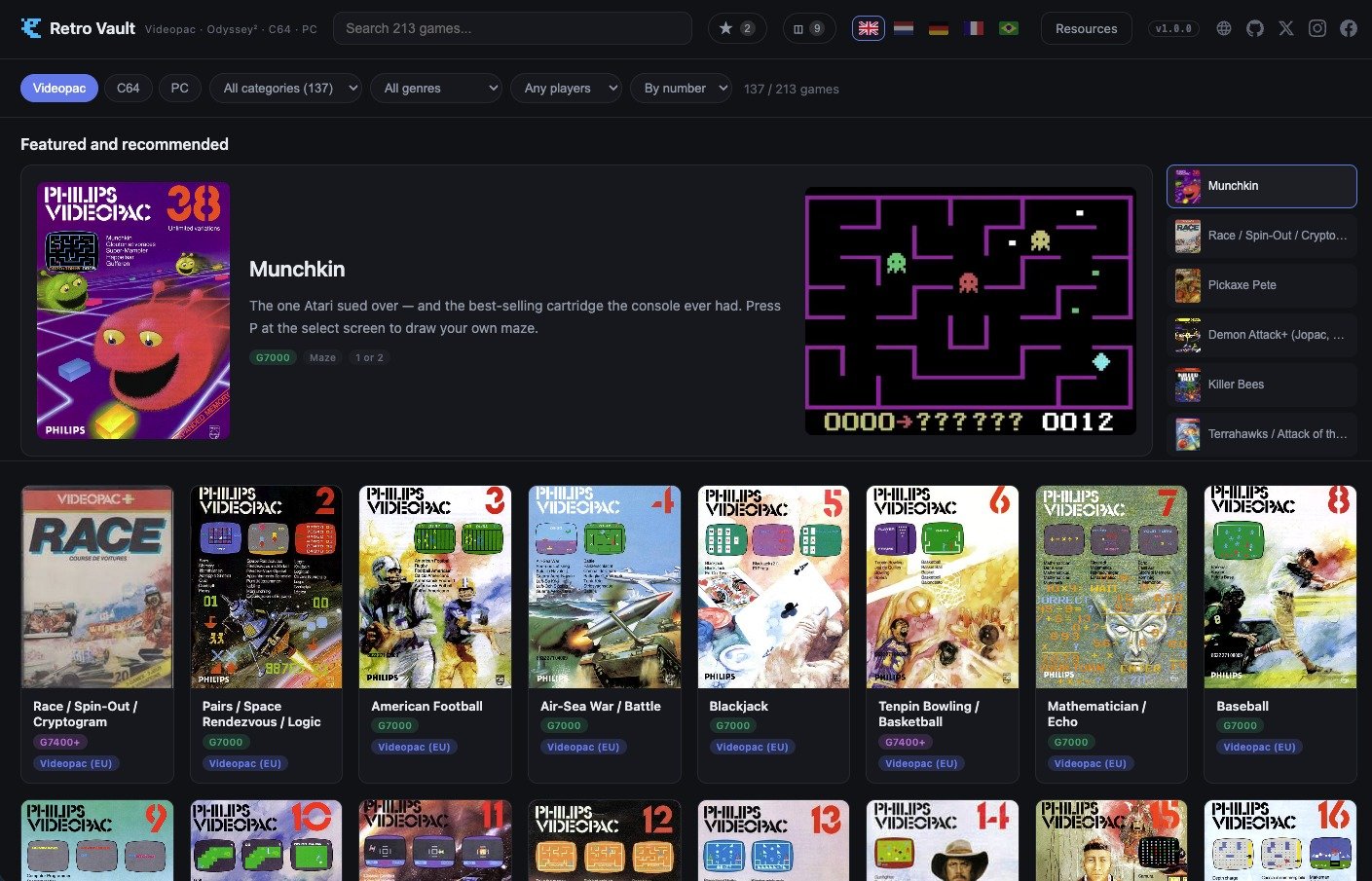Viewport: 1372px width, 881px height.
Task: Switch language to Dutch flag
Action: [x=904, y=28]
